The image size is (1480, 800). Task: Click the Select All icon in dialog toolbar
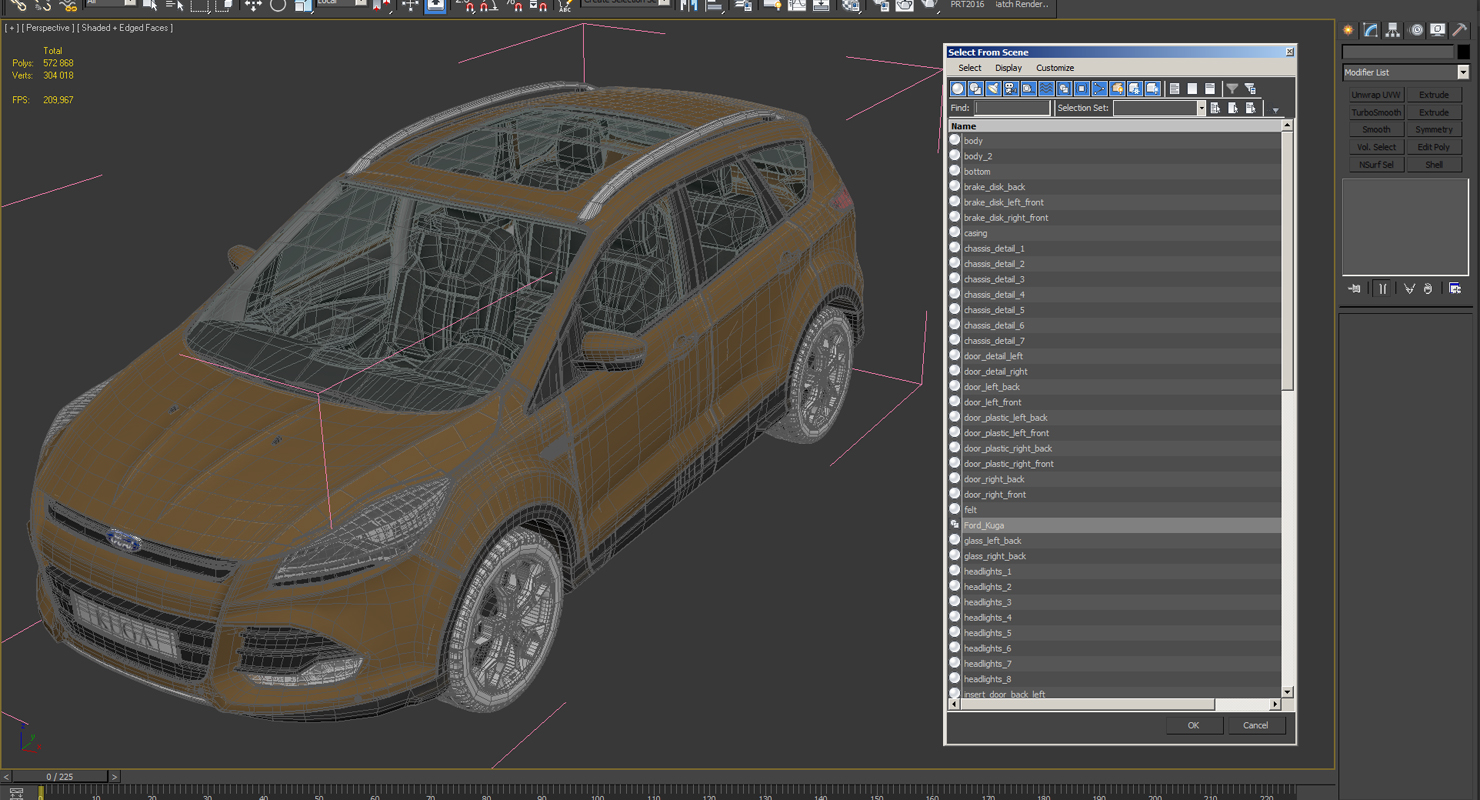click(1175, 89)
